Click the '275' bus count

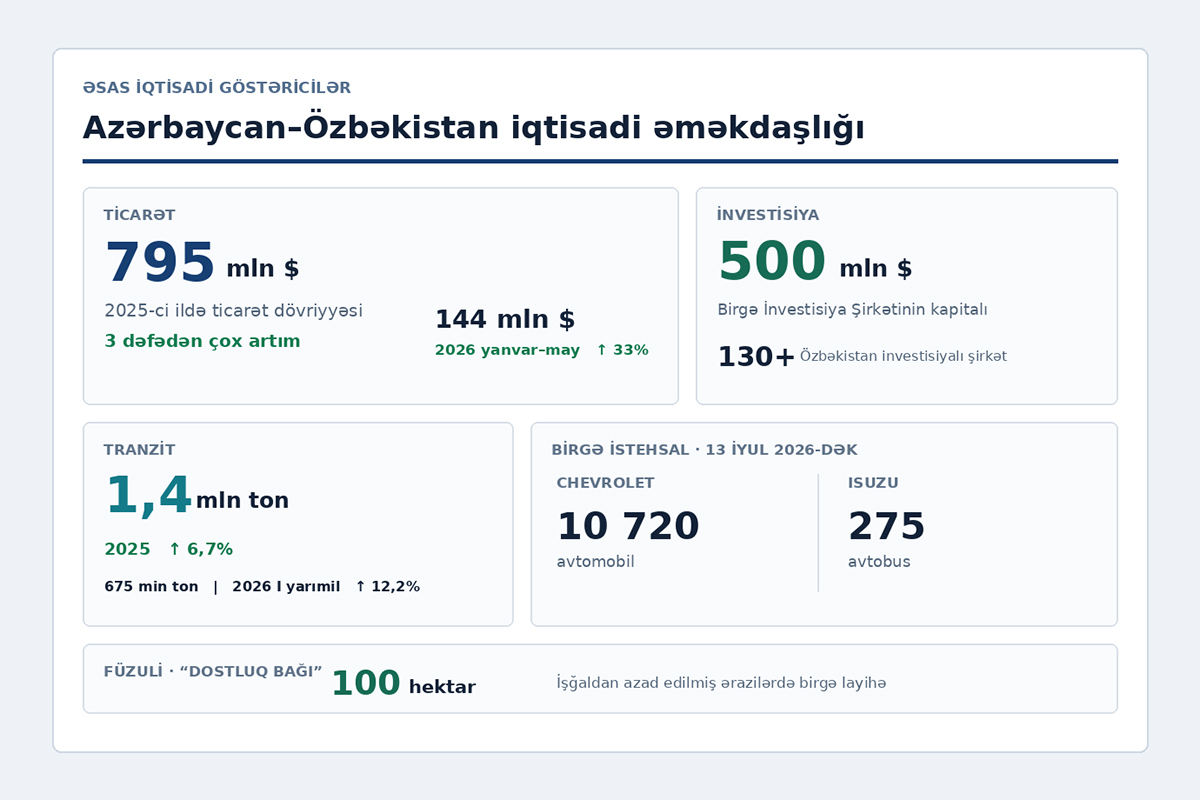[x=887, y=527]
